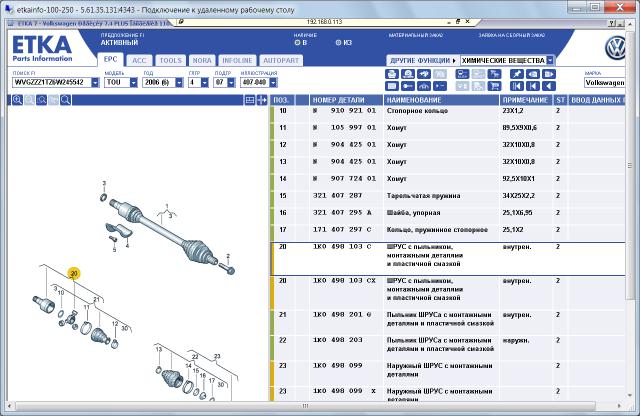Click the НАИМЕНОВАНИЕ column header
The image size is (640, 416).
pos(441,100)
